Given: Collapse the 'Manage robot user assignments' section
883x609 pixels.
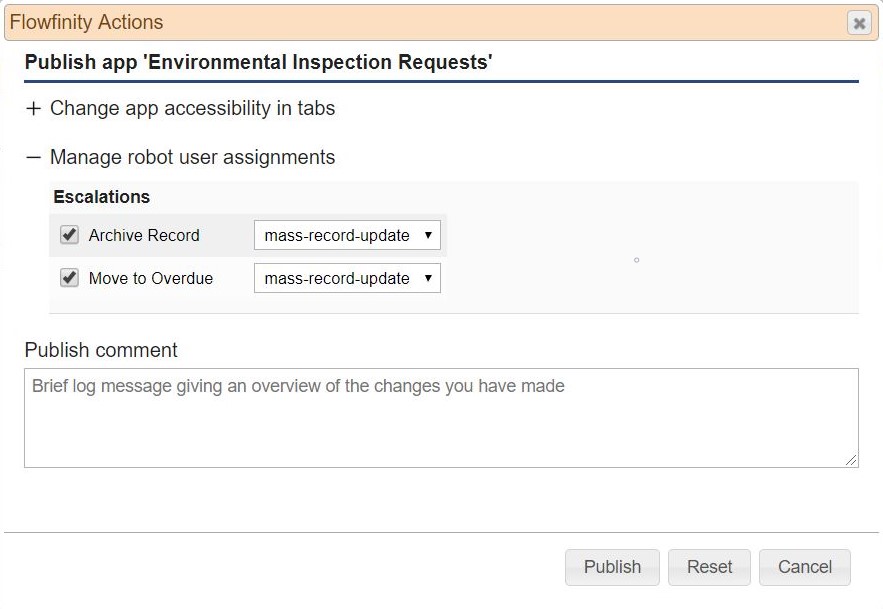Looking at the screenshot, I should (x=192, y=157).
